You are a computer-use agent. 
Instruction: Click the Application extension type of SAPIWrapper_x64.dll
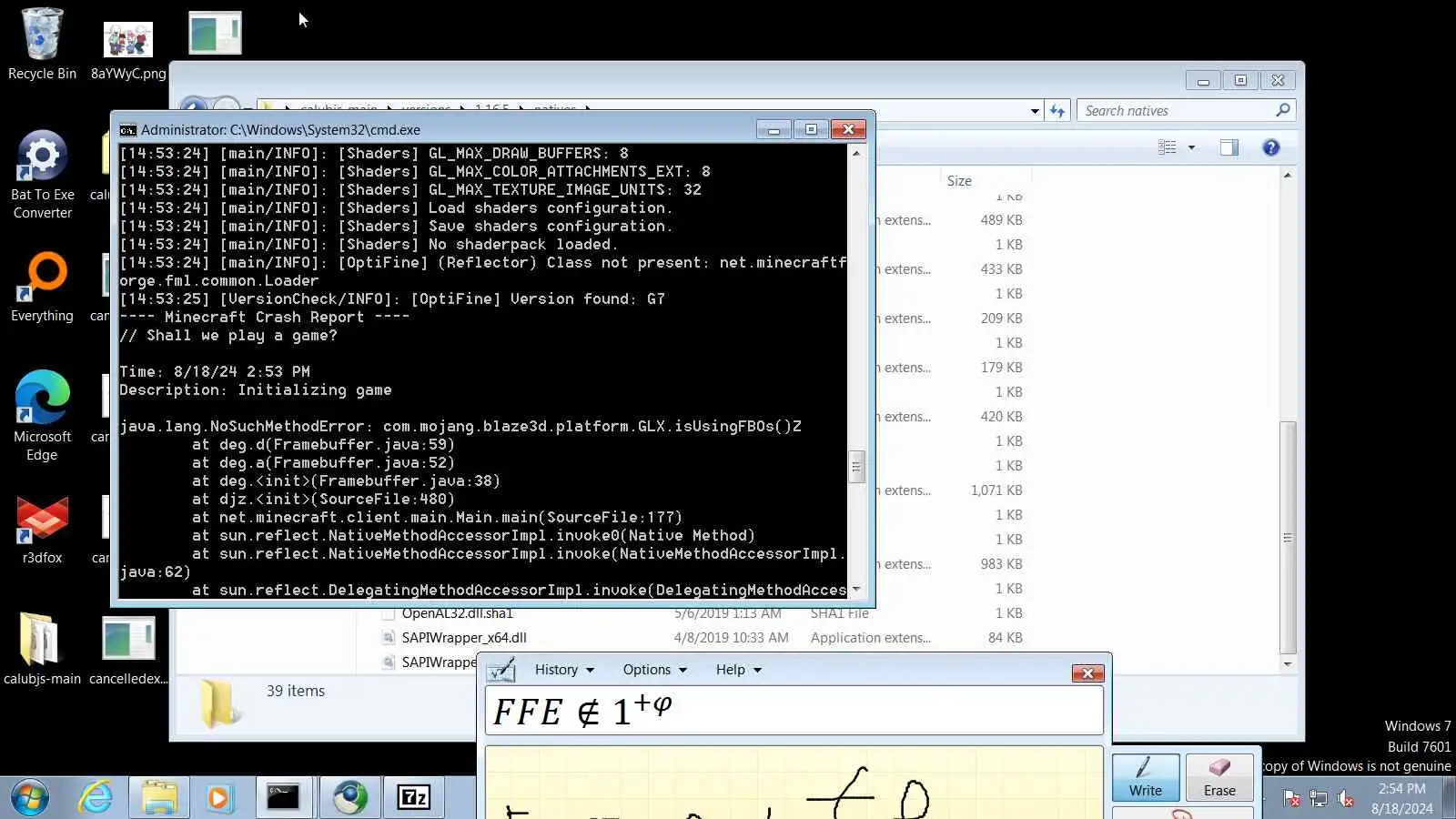coord(871,638)
